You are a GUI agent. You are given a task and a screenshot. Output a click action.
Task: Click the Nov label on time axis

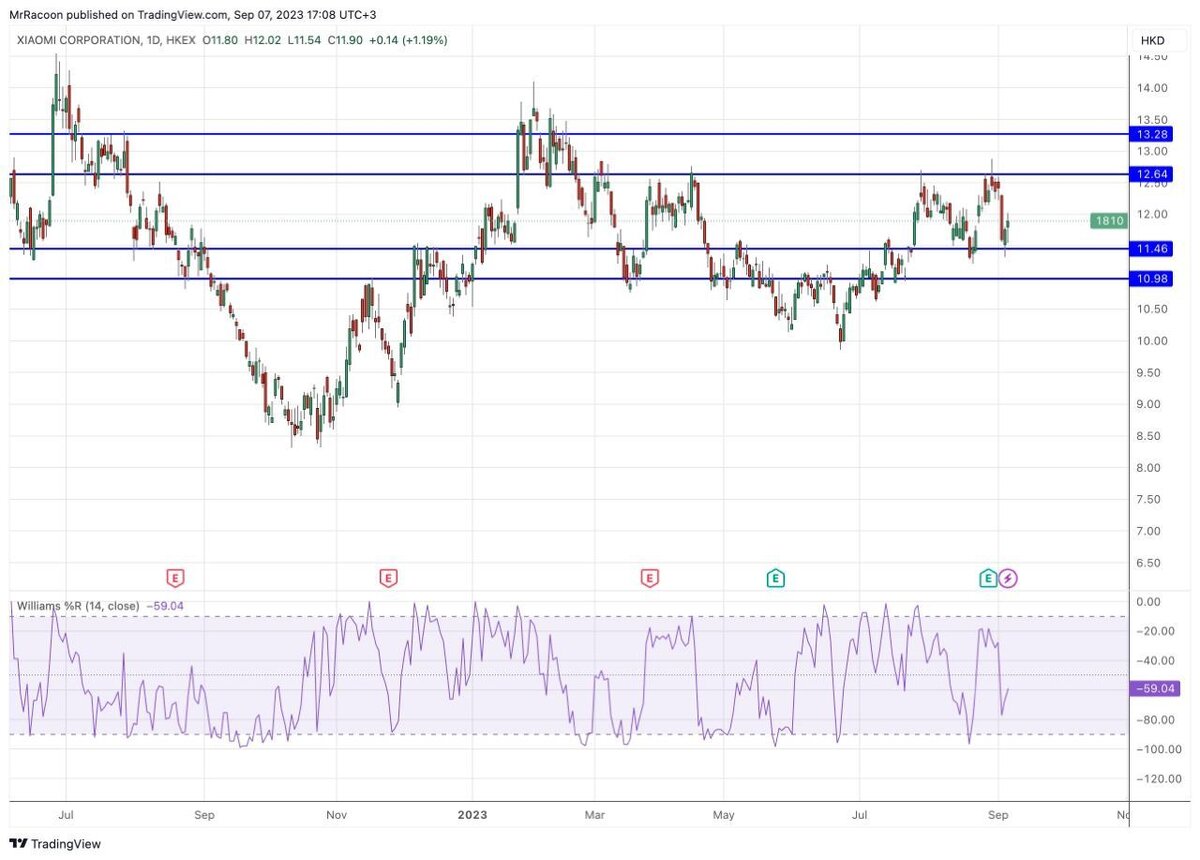point(337,815)
